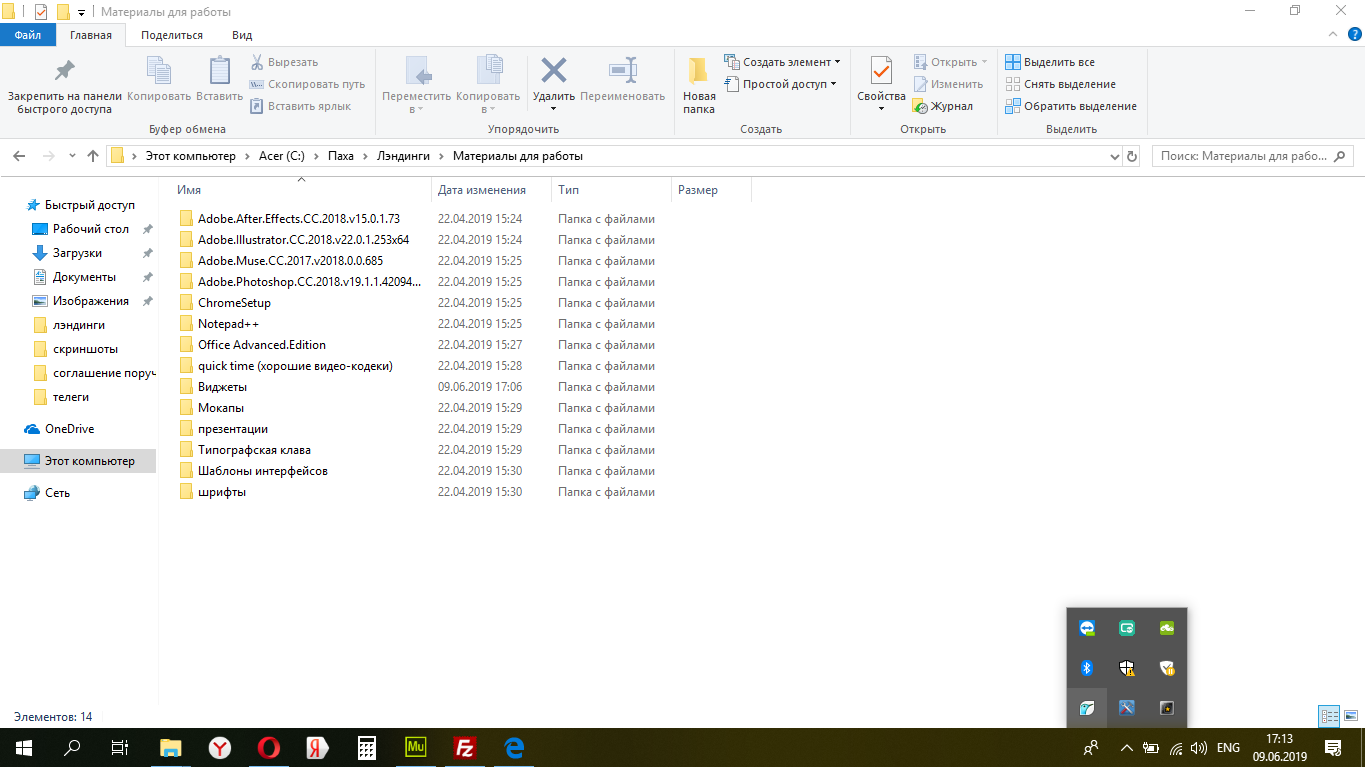The image size is (1365, 767).
Task: Open Windows Security shield with warning
Action: (x=1127, y=668)
